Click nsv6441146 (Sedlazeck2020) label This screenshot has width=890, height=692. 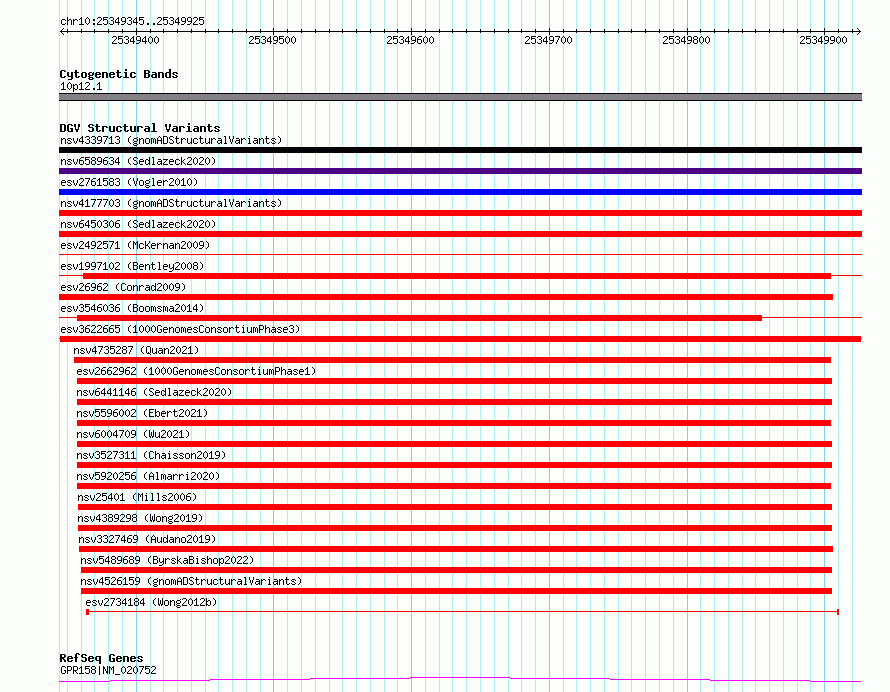(154, 392)
